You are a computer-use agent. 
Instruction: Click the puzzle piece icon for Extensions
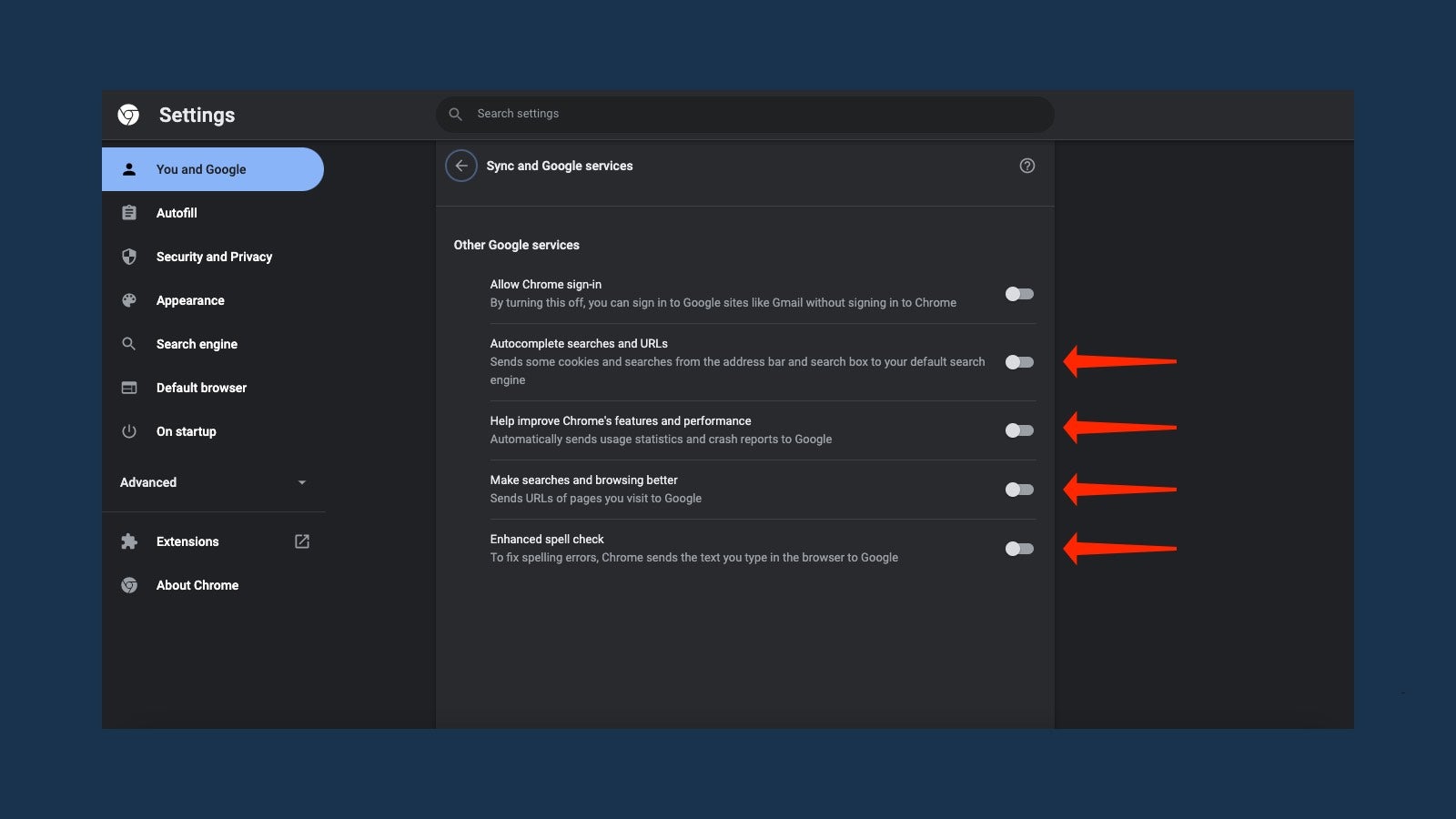tap(129, 541)
